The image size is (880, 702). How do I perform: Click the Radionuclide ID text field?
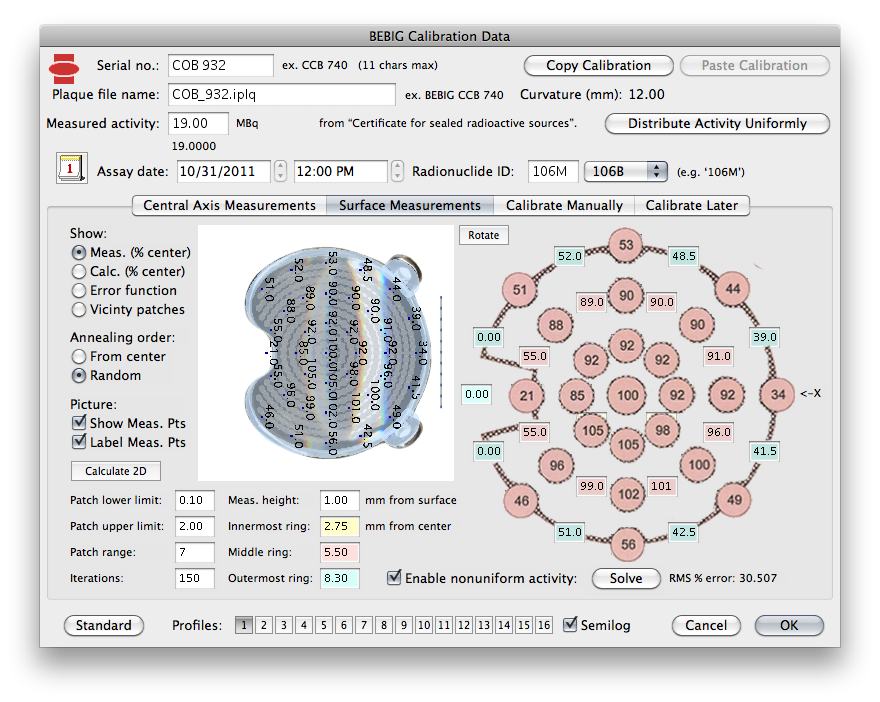click(553, 171)
